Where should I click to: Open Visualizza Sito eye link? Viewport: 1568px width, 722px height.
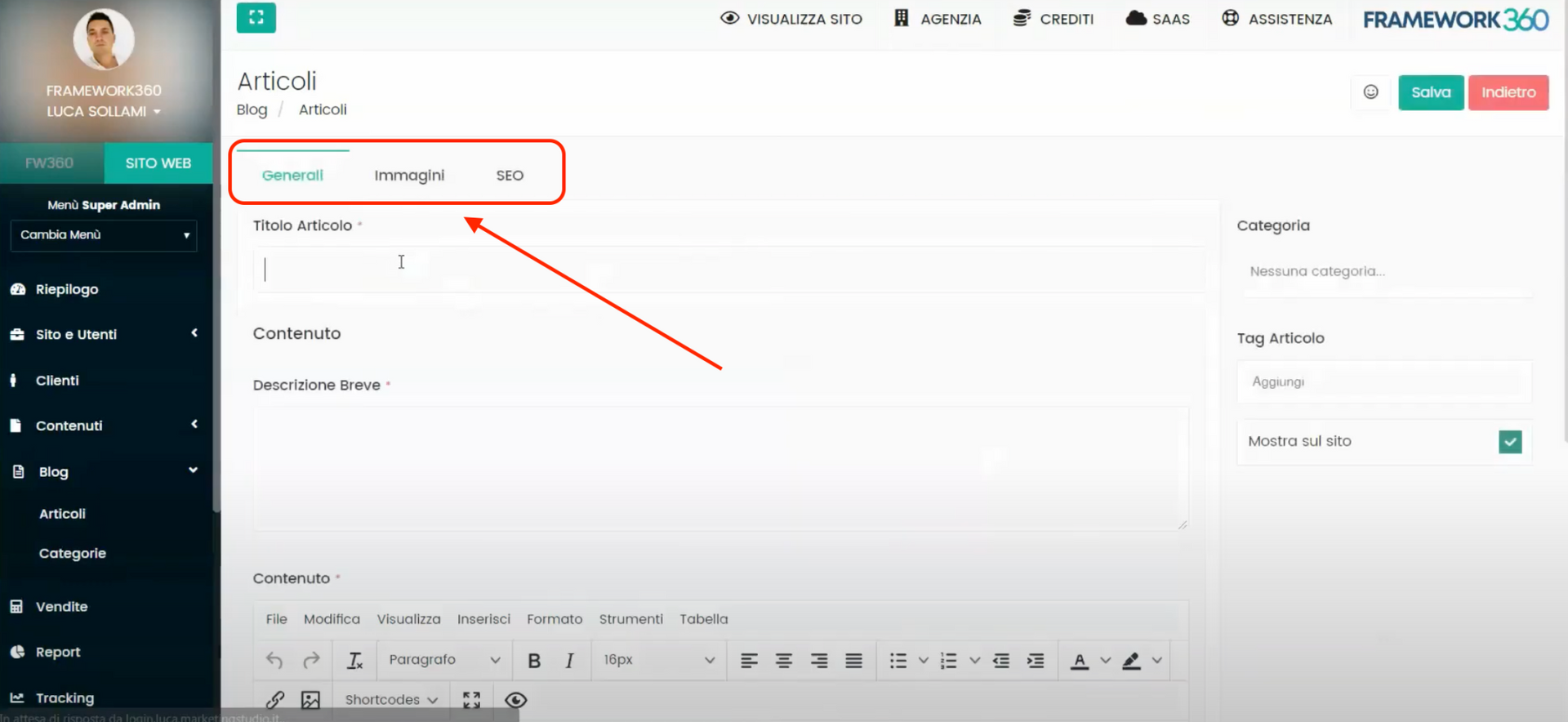(x=791, y=19)
